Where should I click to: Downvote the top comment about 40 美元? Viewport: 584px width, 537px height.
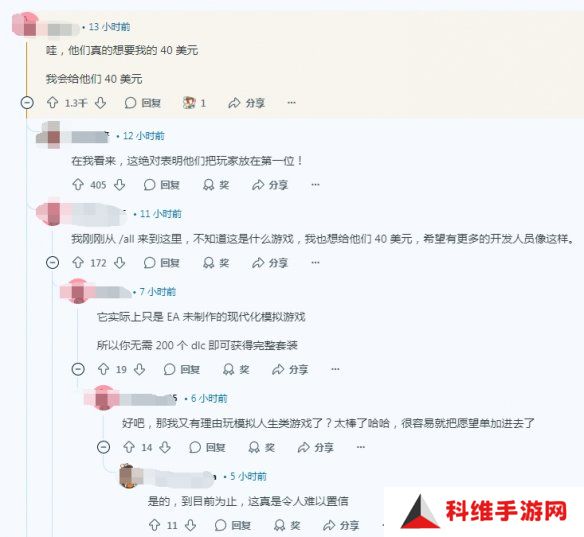[101, 103]
